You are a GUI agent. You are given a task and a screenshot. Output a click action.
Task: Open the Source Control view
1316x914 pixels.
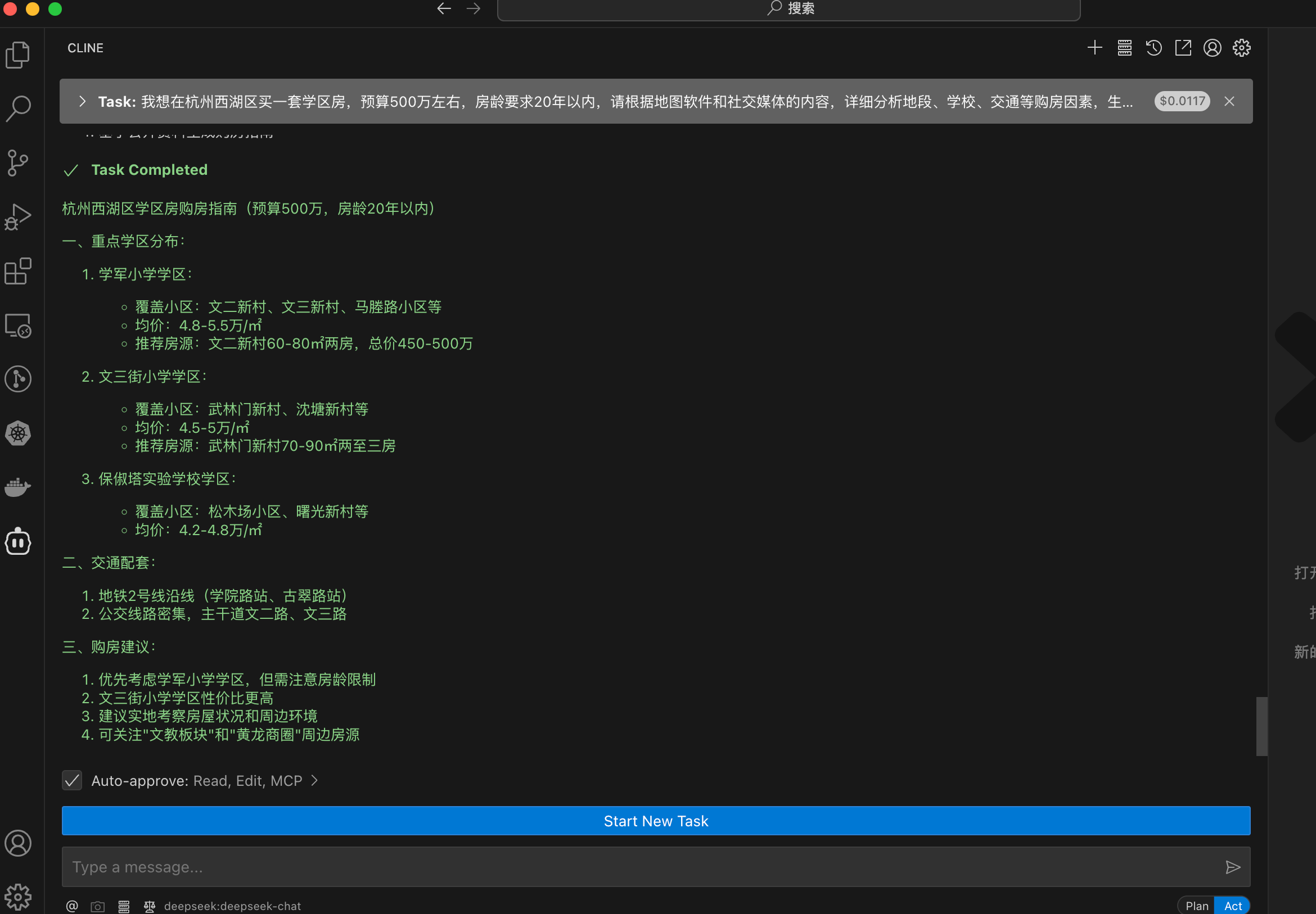coord(18,162)
